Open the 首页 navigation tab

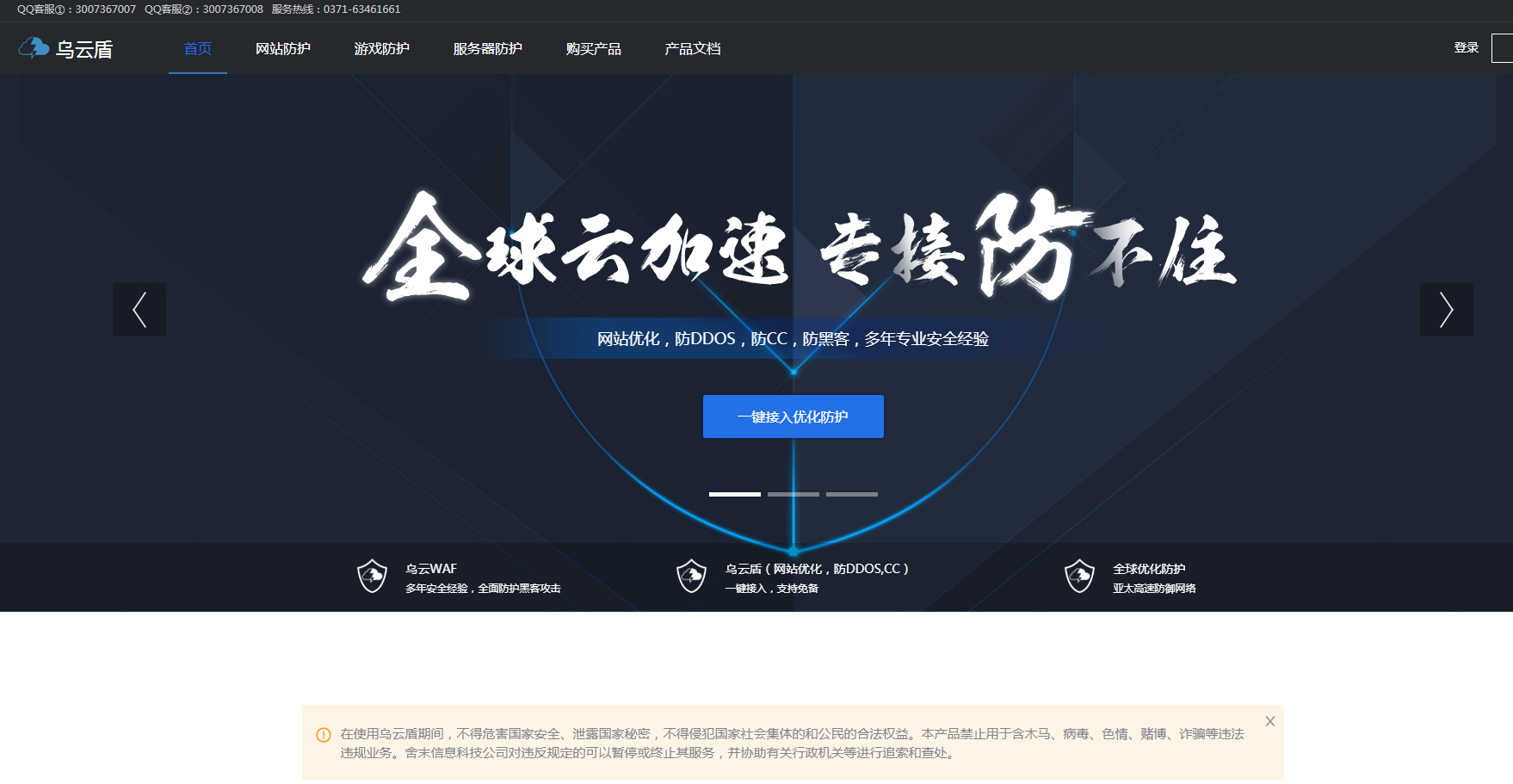pyautogui.click(x=198, y=49)
